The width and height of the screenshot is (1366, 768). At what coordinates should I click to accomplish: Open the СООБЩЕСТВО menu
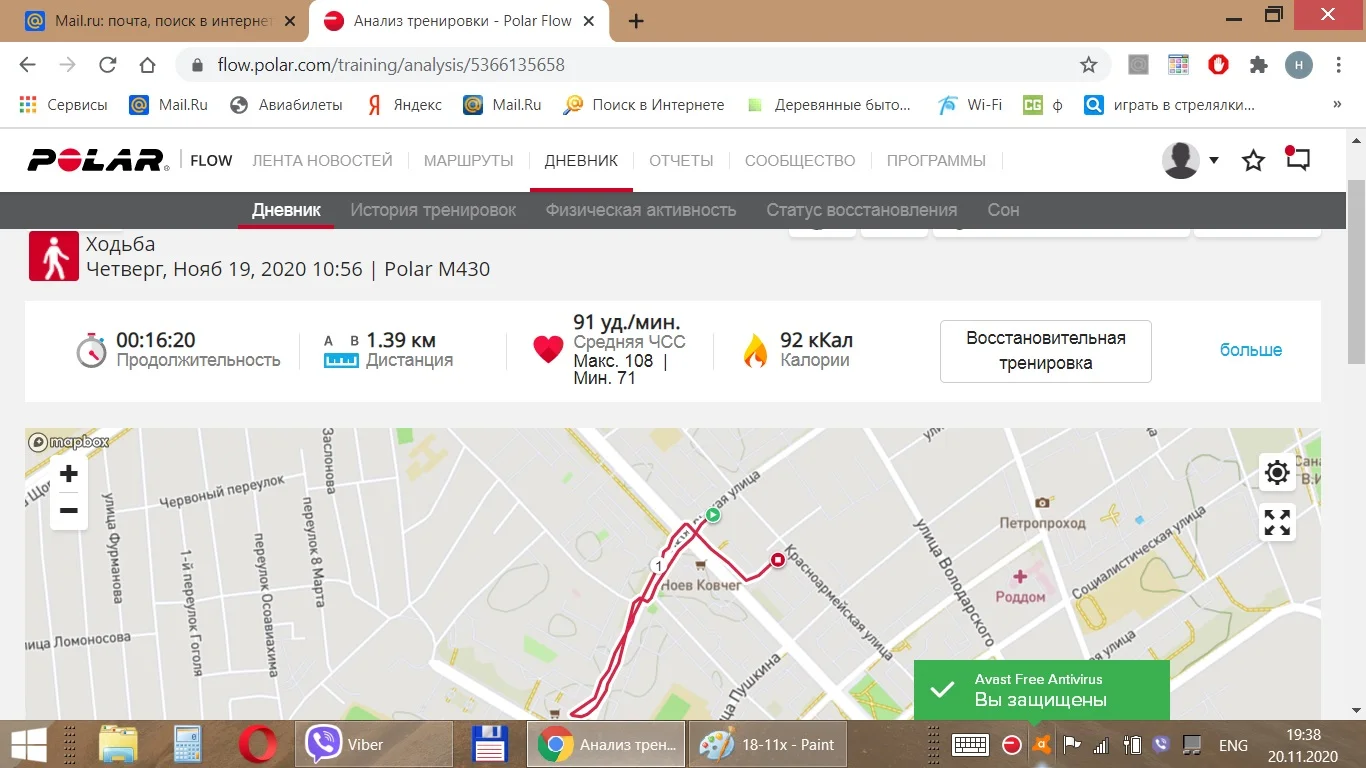click(x=800, y=160)
